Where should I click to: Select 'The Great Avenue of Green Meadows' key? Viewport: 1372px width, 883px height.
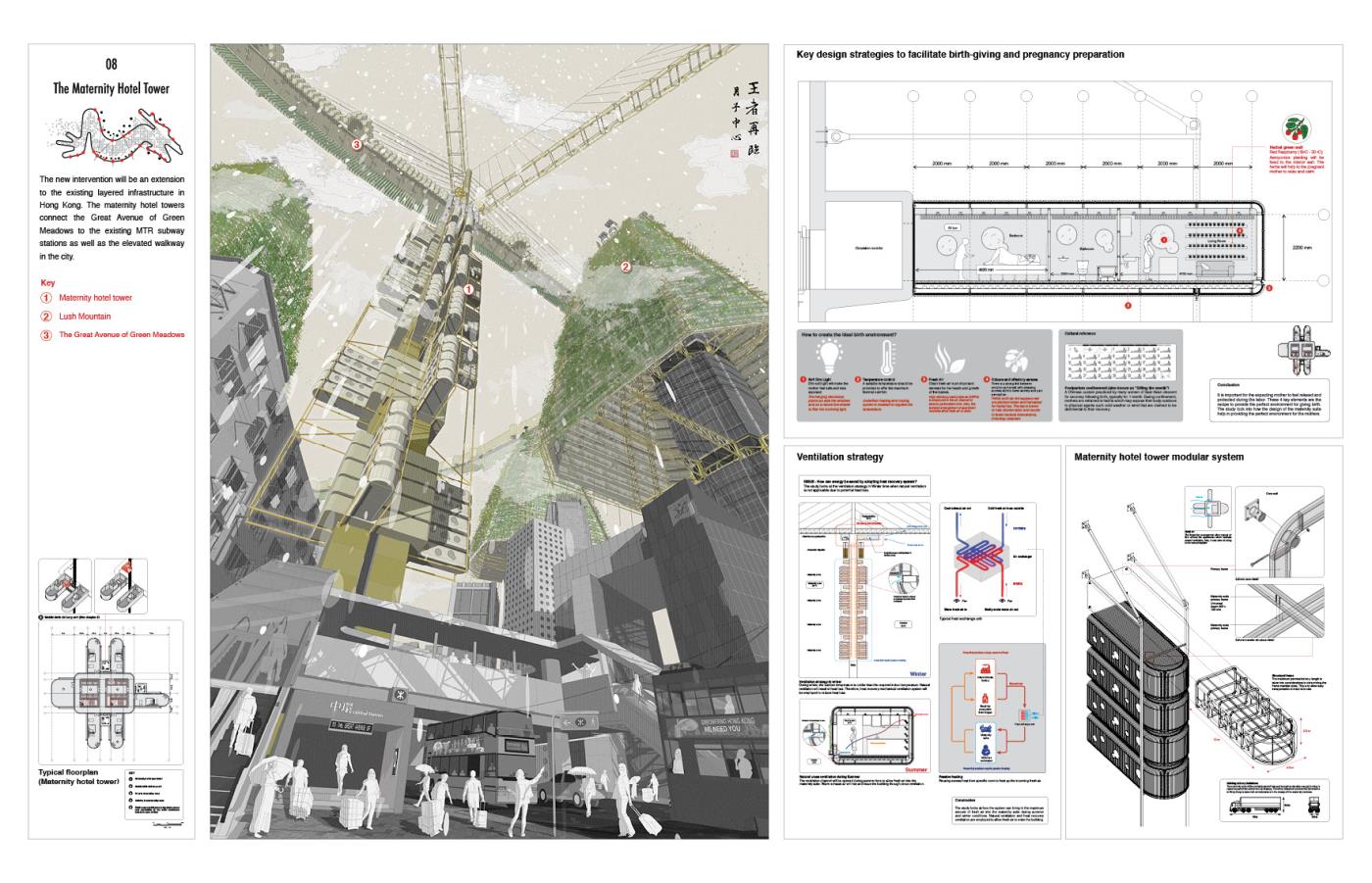tap(121, 334)
